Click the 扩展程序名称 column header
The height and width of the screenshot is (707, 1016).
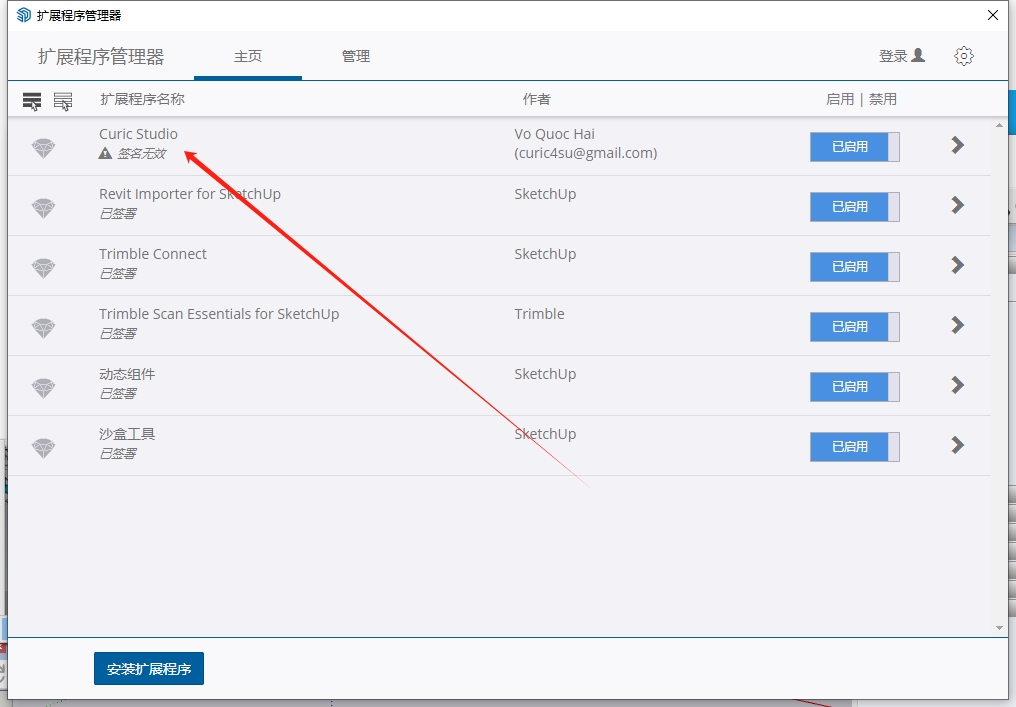(143, 99)
